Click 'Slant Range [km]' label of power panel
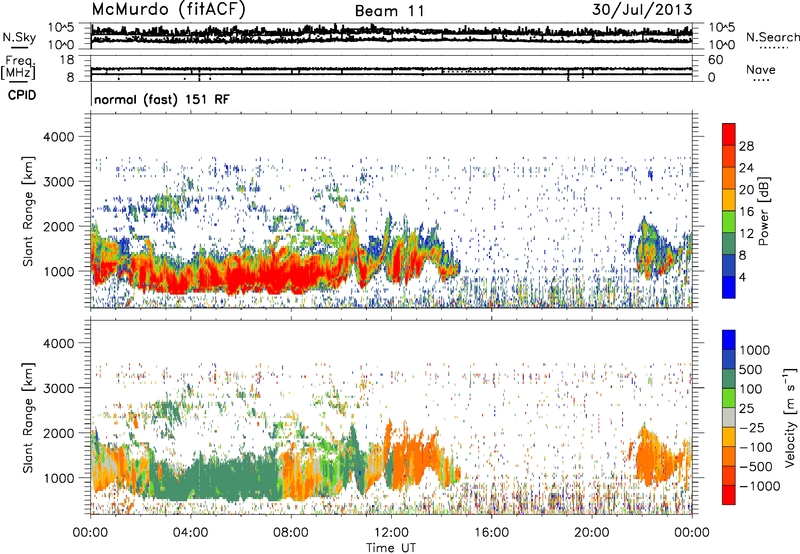 (x=28, y=211)
